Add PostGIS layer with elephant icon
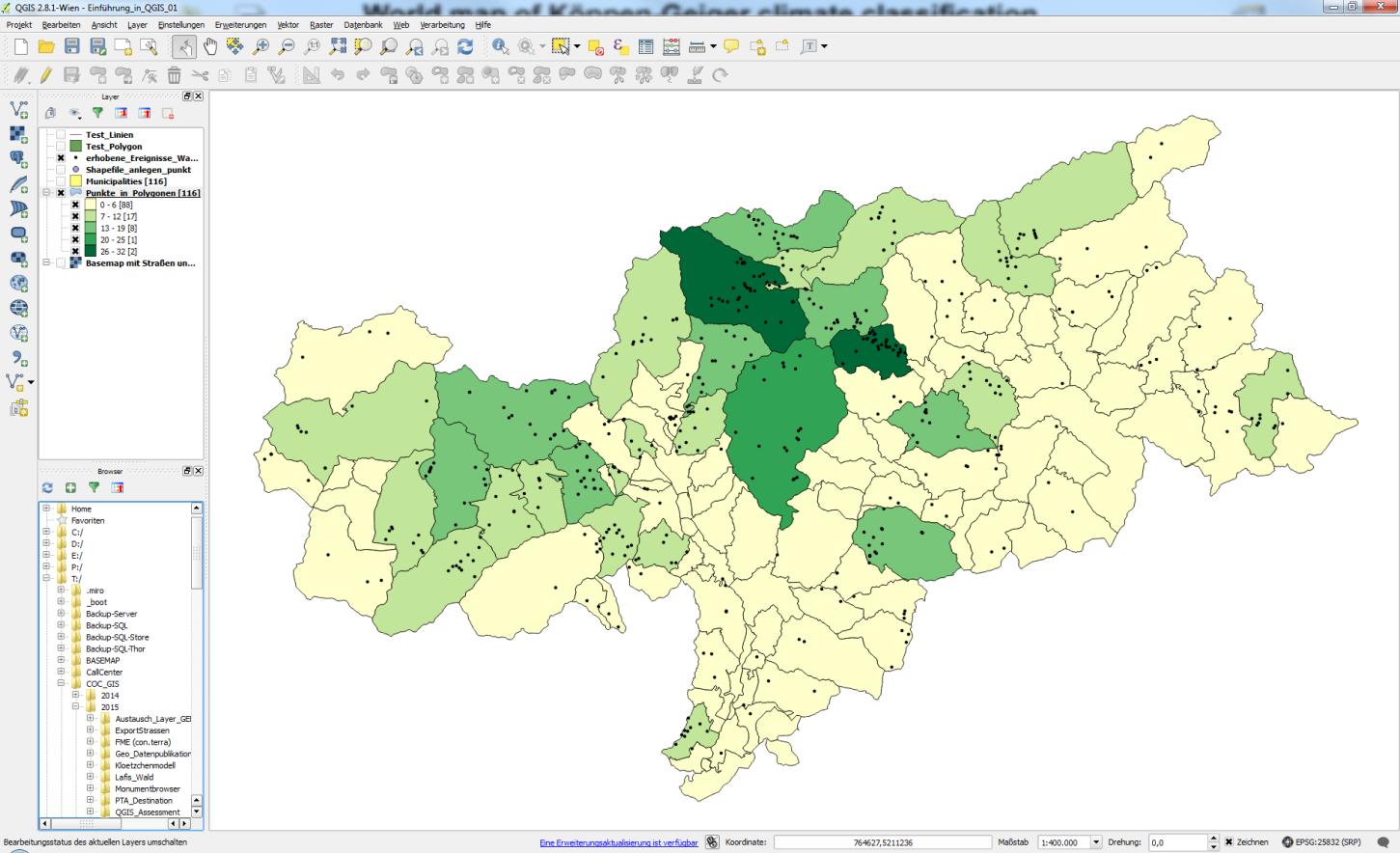This screenshot has width=1400, height=853. pyautogui.click(x=18, y=159)
